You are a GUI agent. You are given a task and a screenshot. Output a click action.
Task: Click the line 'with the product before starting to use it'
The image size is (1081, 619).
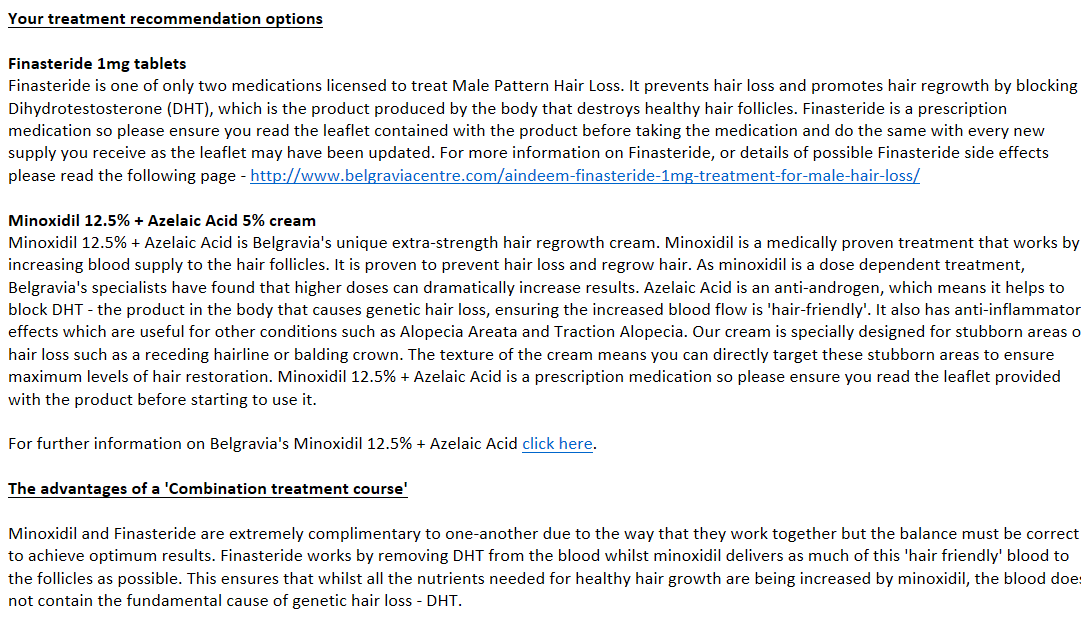pyautogui.click(x=162, y=400)
